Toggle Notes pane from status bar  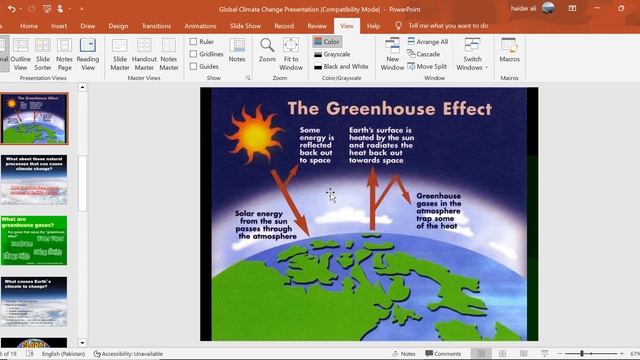point(404,353)
